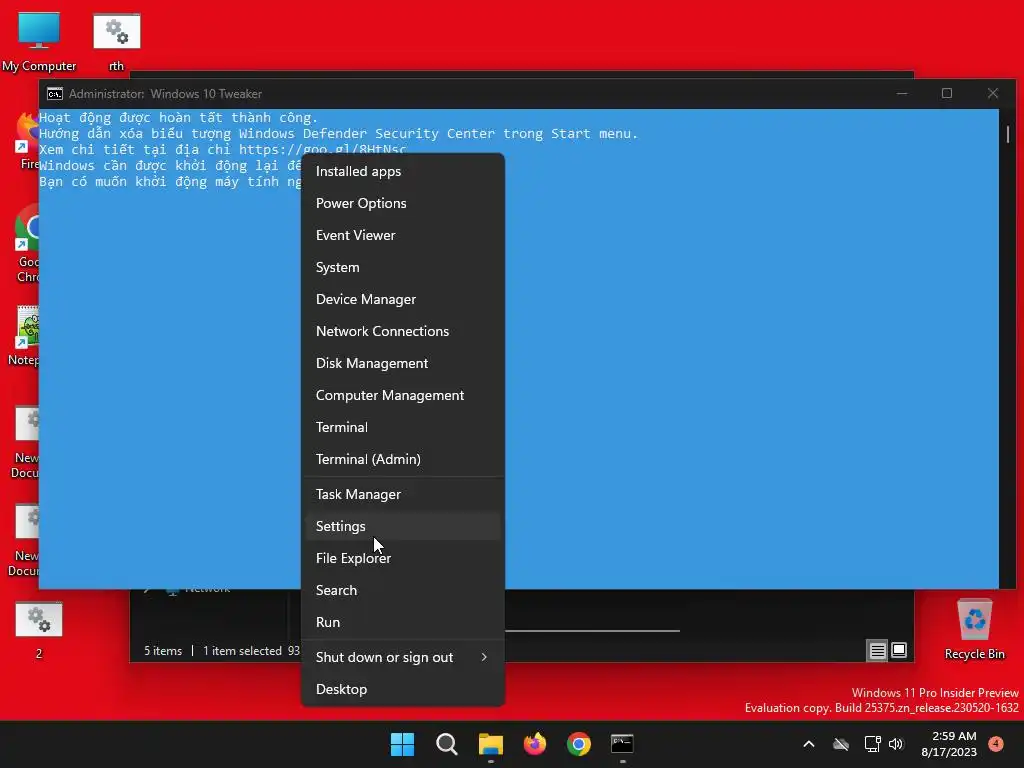The image size is (1024, 768).
Task: Open network status tray icon
Action: click(x=872, y=744)
